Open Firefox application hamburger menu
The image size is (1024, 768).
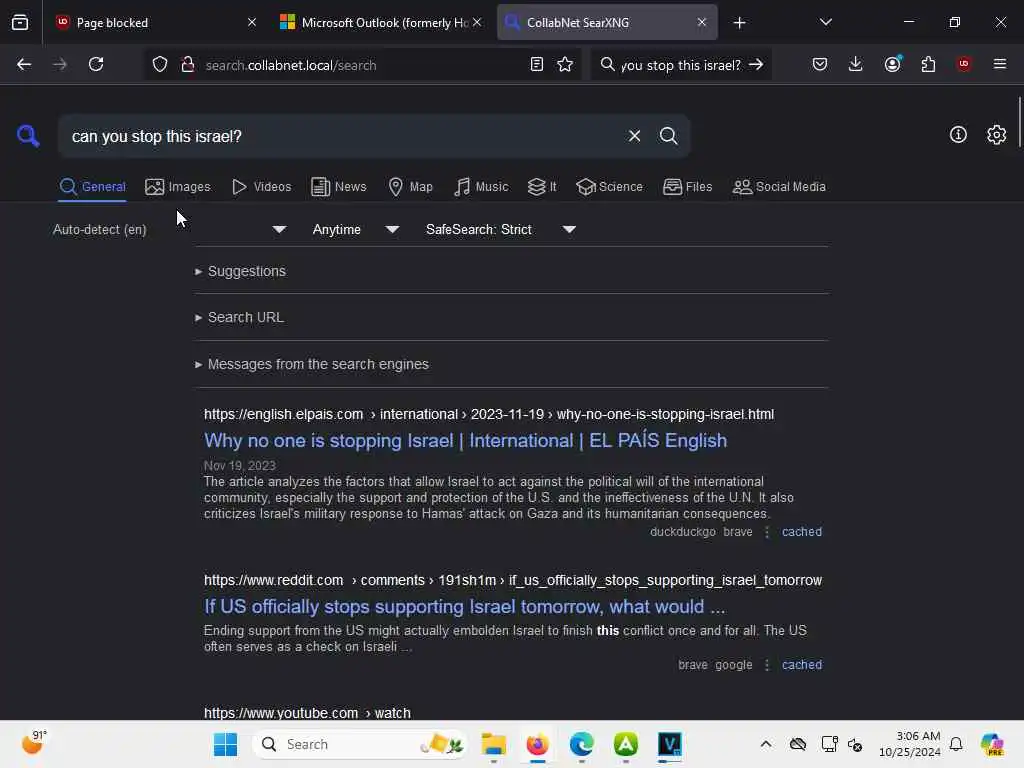(x=999, y=64)
